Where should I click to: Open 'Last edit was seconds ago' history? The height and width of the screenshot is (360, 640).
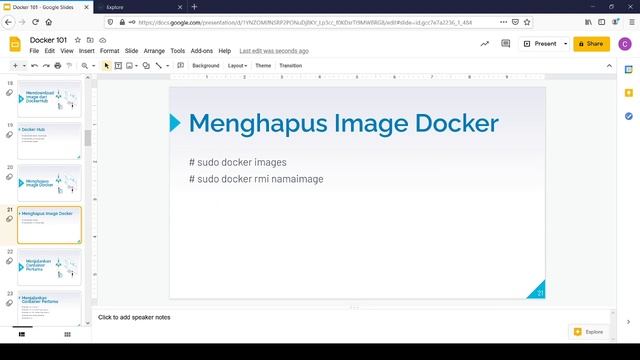(274, 51)
